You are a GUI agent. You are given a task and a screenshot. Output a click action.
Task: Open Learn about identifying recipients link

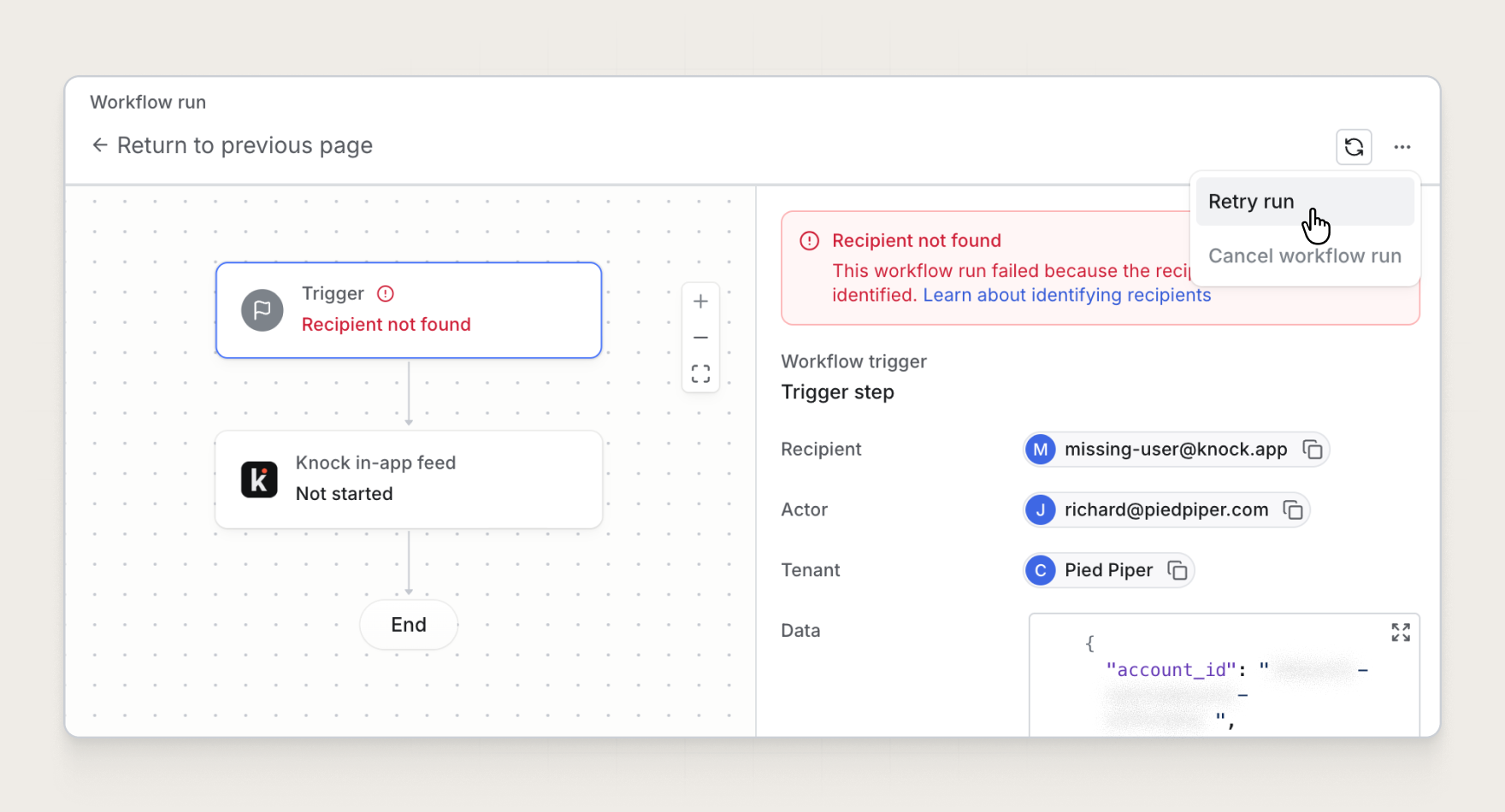click(x=1066, y=295)
